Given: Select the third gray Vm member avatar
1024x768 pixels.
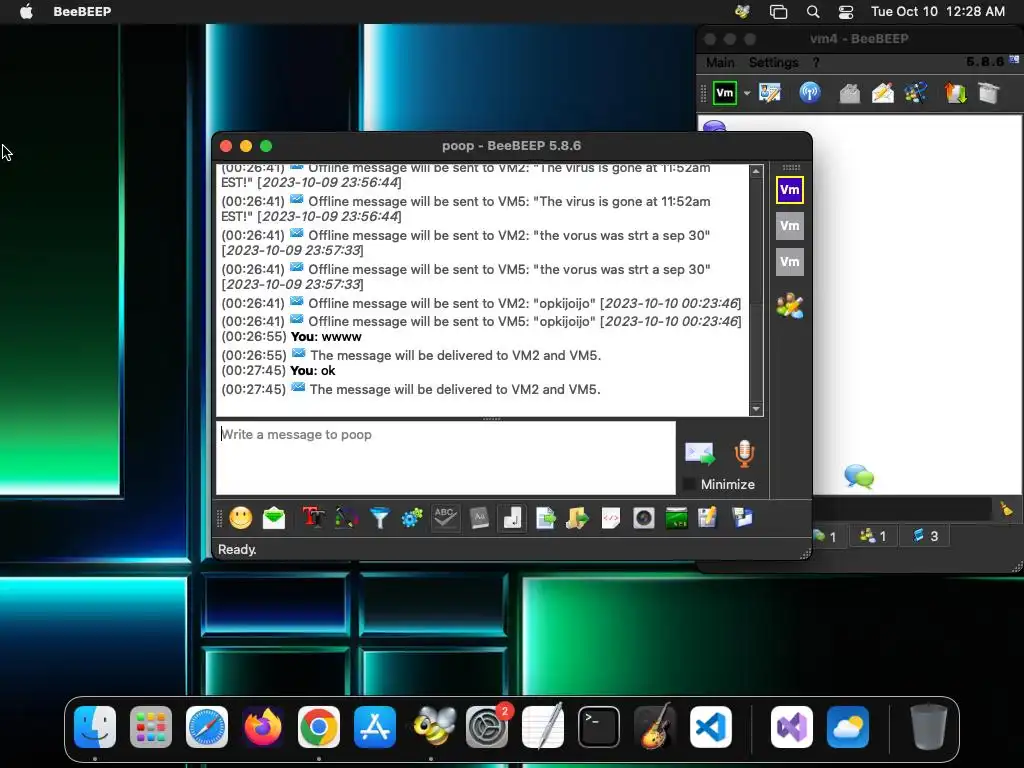Looking at the screenshot, I should 790,262.
